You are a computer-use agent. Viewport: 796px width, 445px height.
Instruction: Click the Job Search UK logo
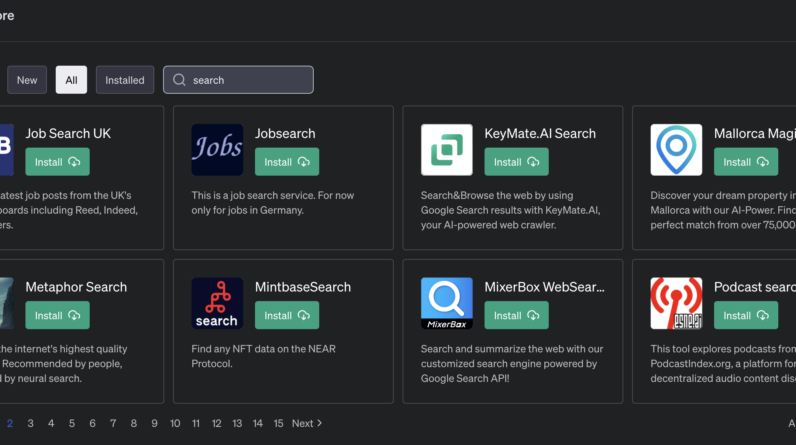(7, 150)
